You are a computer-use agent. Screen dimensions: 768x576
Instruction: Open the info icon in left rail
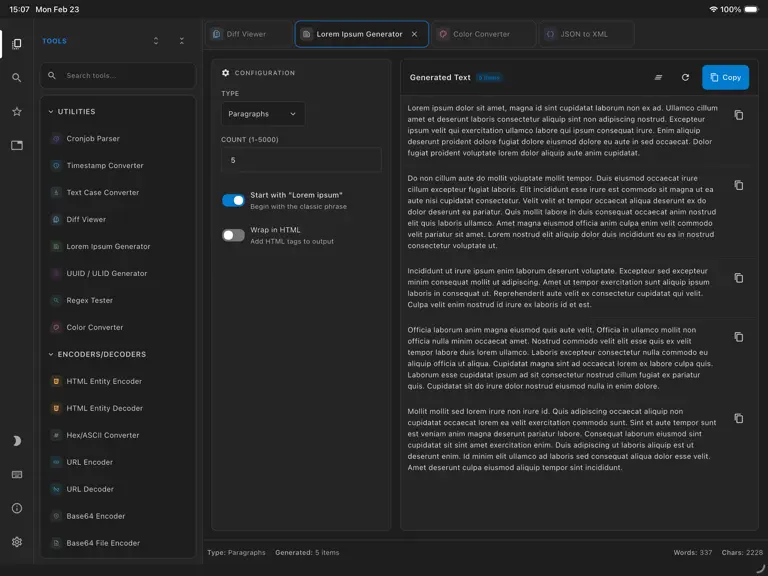point(17,508)
